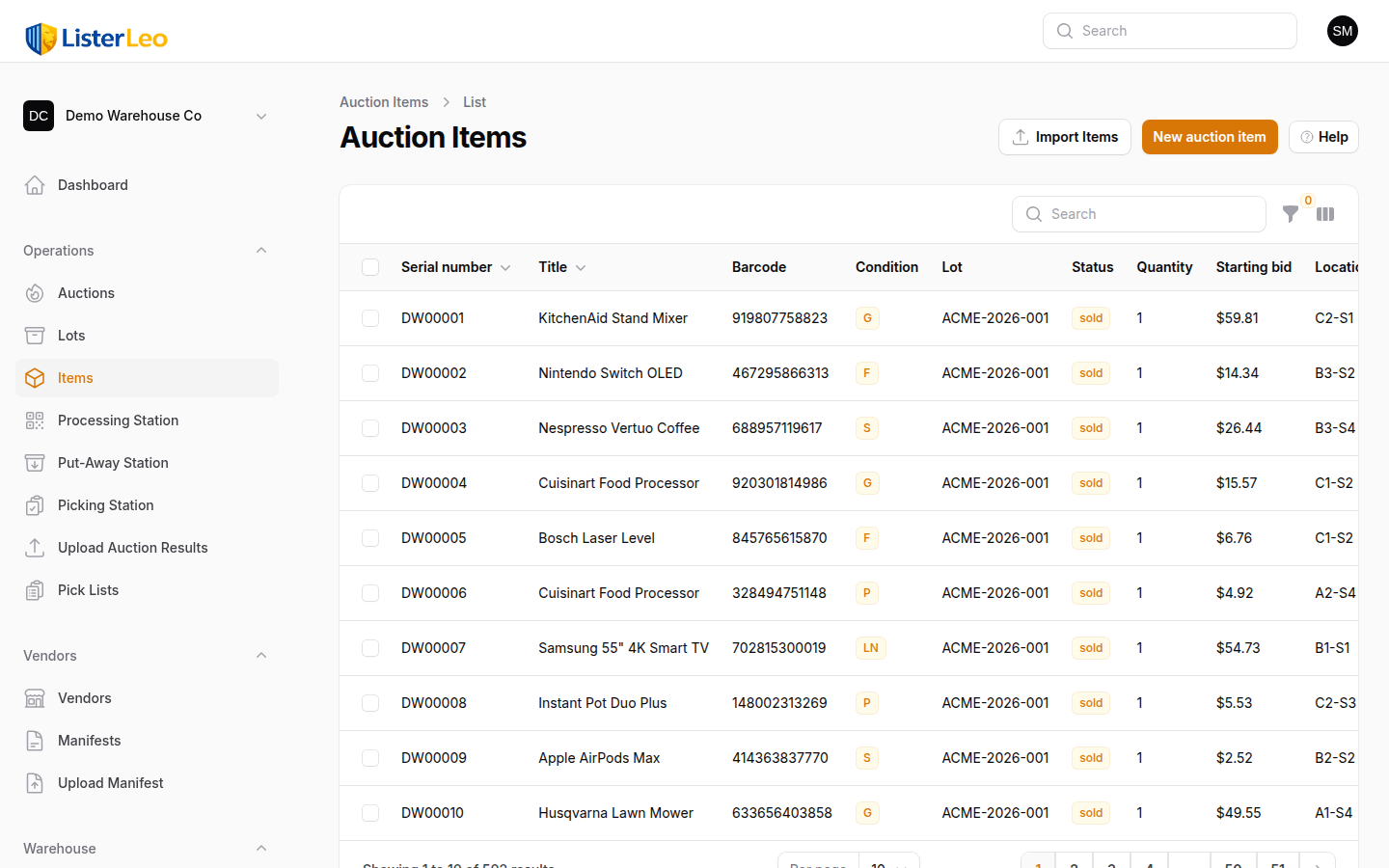Viewport: 1389px width, 868px height.
Task: Tick the checkbox for DW00005
Action: [x=370, y=538]
